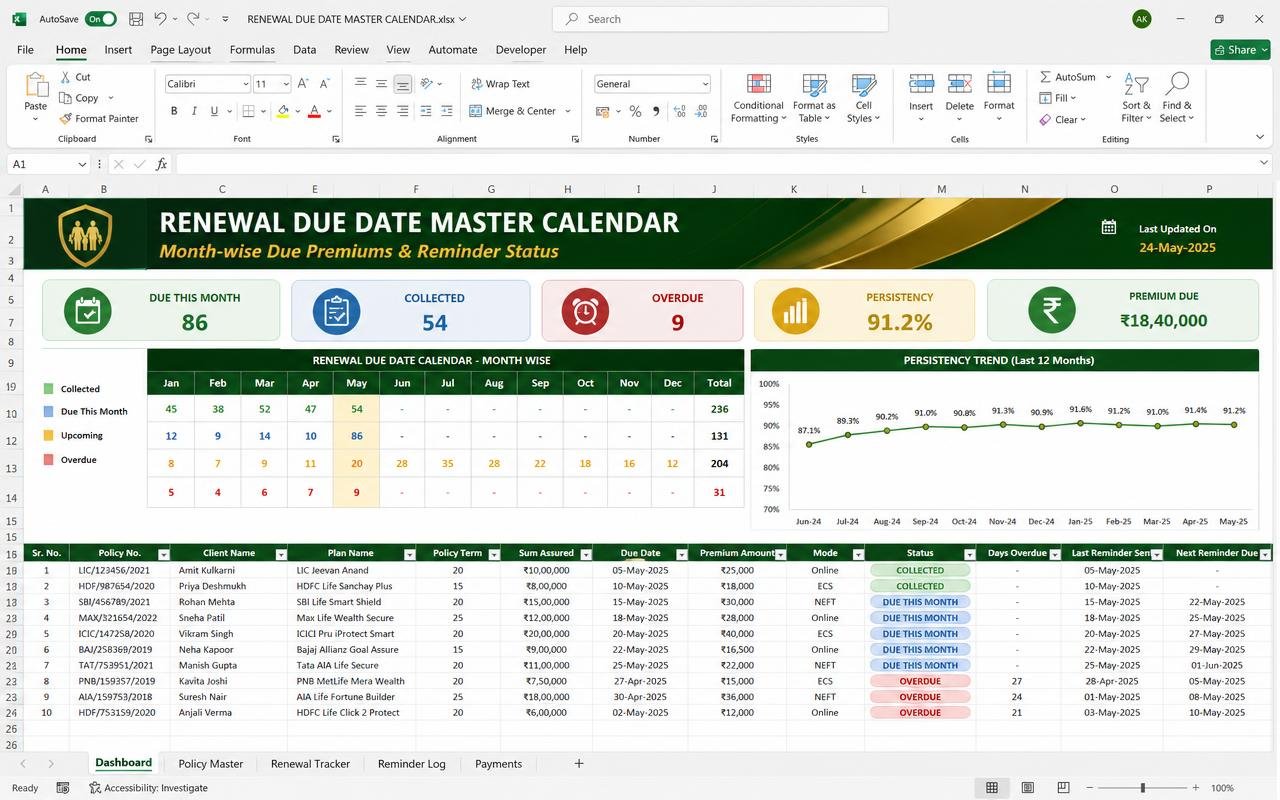
Task: Apply bold formatting
Action: coord(174,111)
